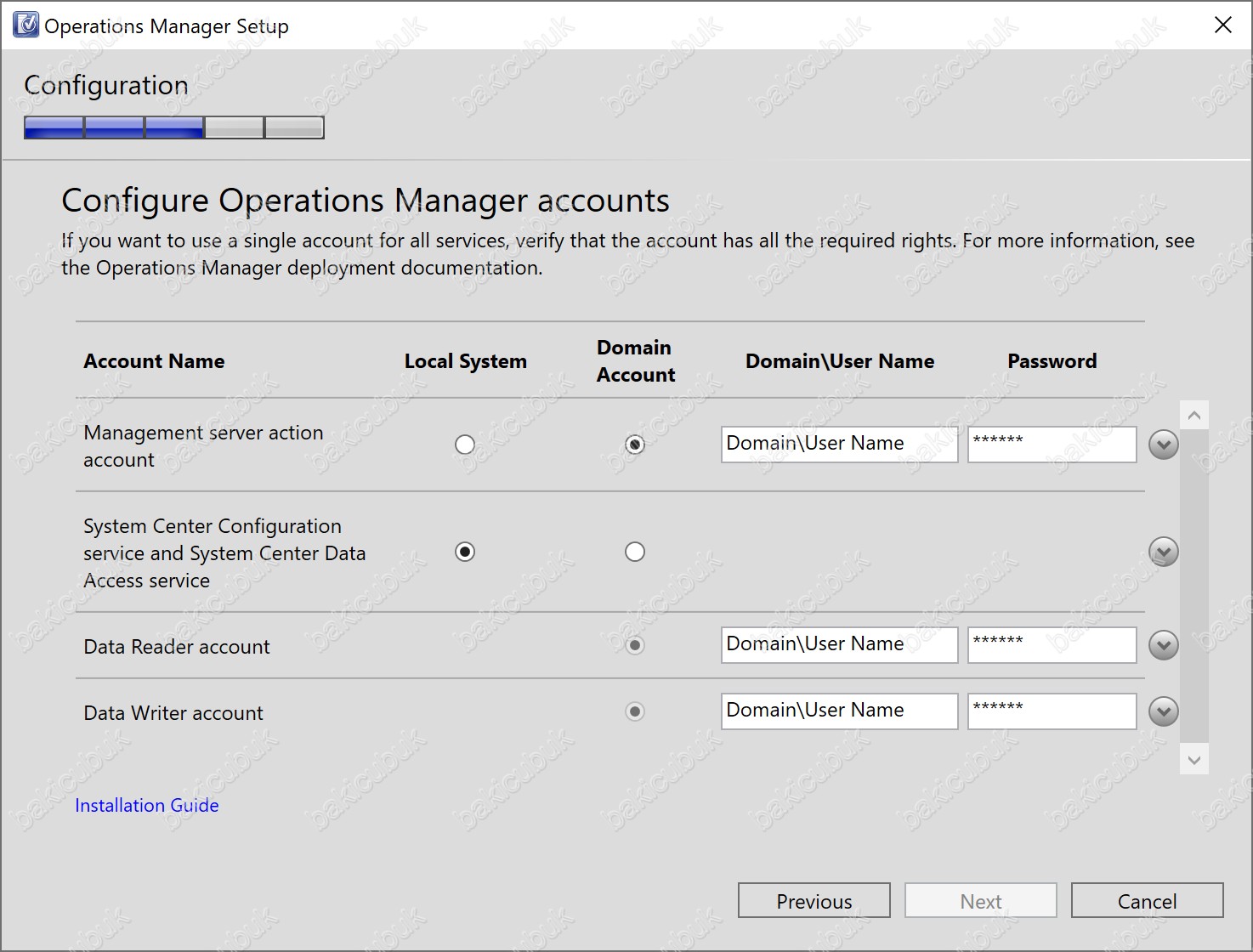Select Local System for System Center Configuration service

(465, 552)
